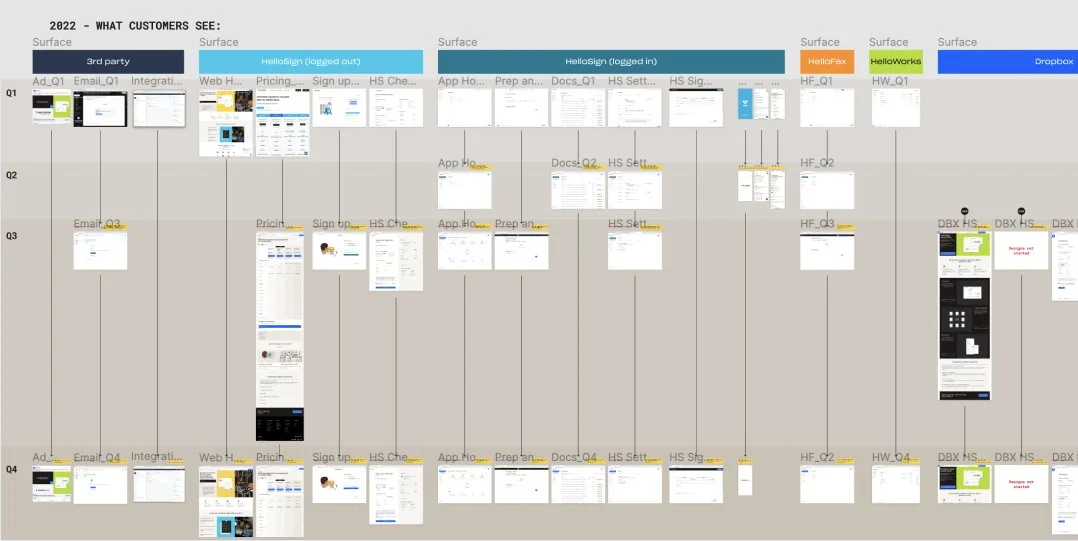Select the blue Dropbox surface header
1078x541 pixels.
pyautogui.click(x=1008, y=62)
